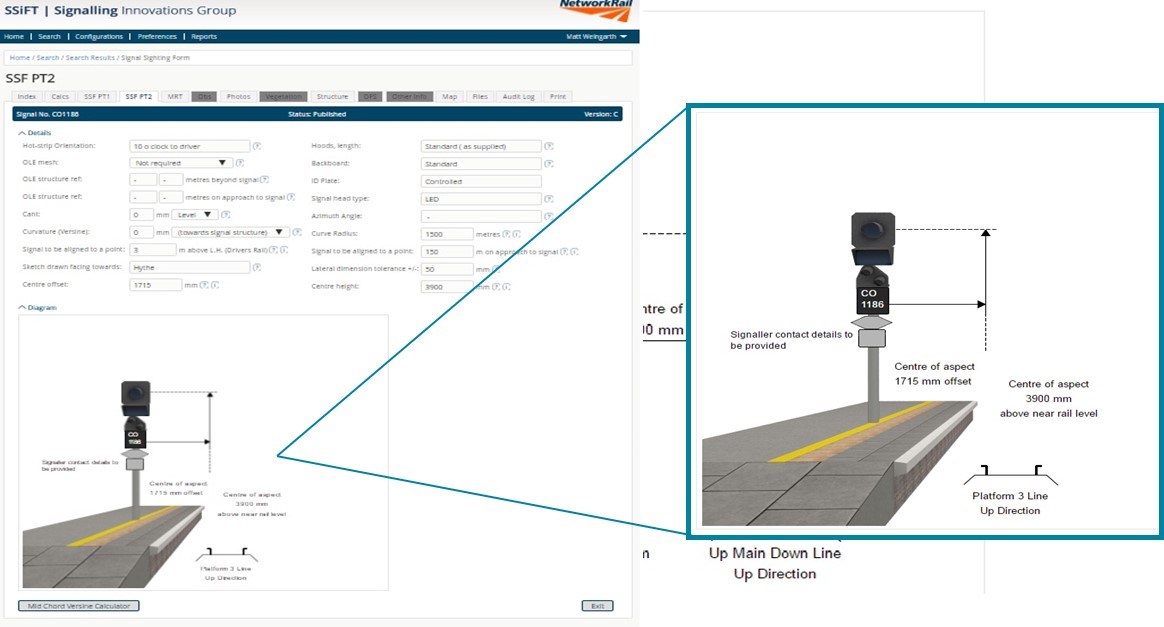Follow the Search Results breadcrumb link

90,58
